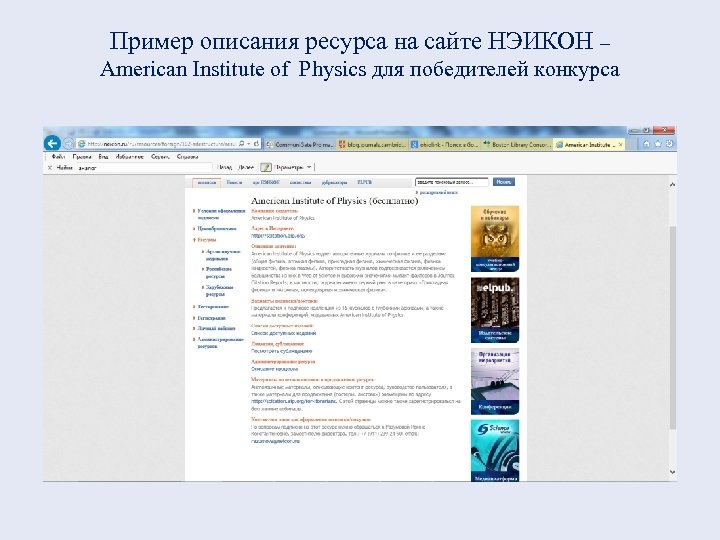Click the Далее find button
This screenshot has width=720, height=540.
click(246, 168)
